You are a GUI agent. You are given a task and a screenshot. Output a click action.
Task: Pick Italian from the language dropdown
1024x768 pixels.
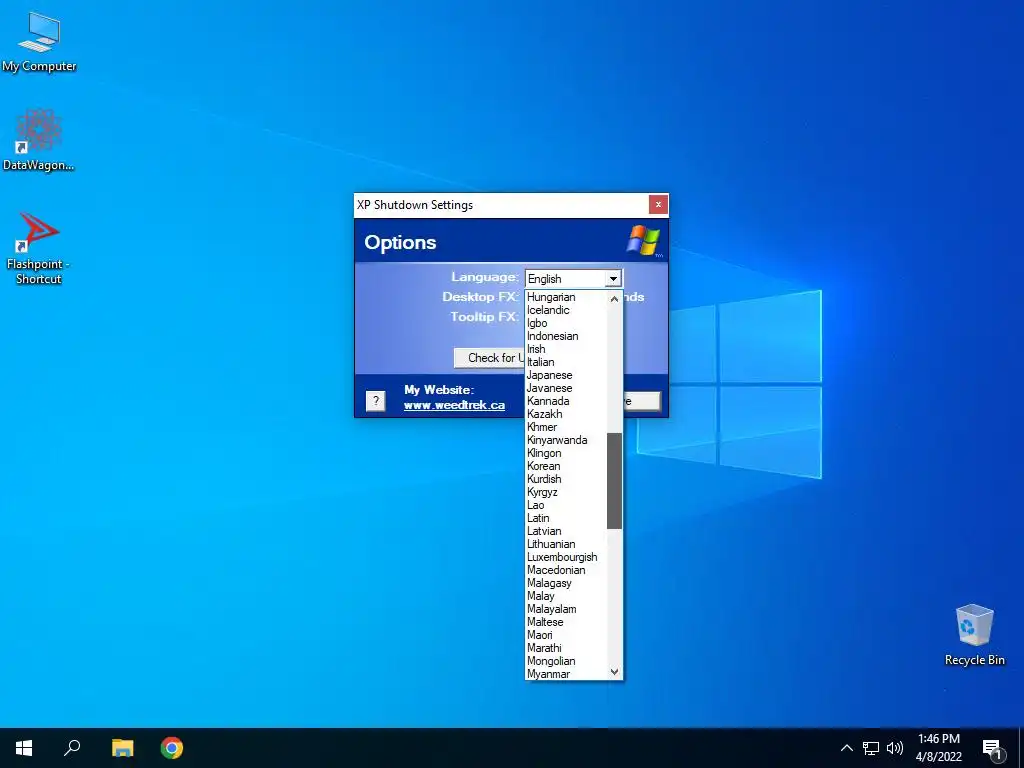tap(567, 362)
